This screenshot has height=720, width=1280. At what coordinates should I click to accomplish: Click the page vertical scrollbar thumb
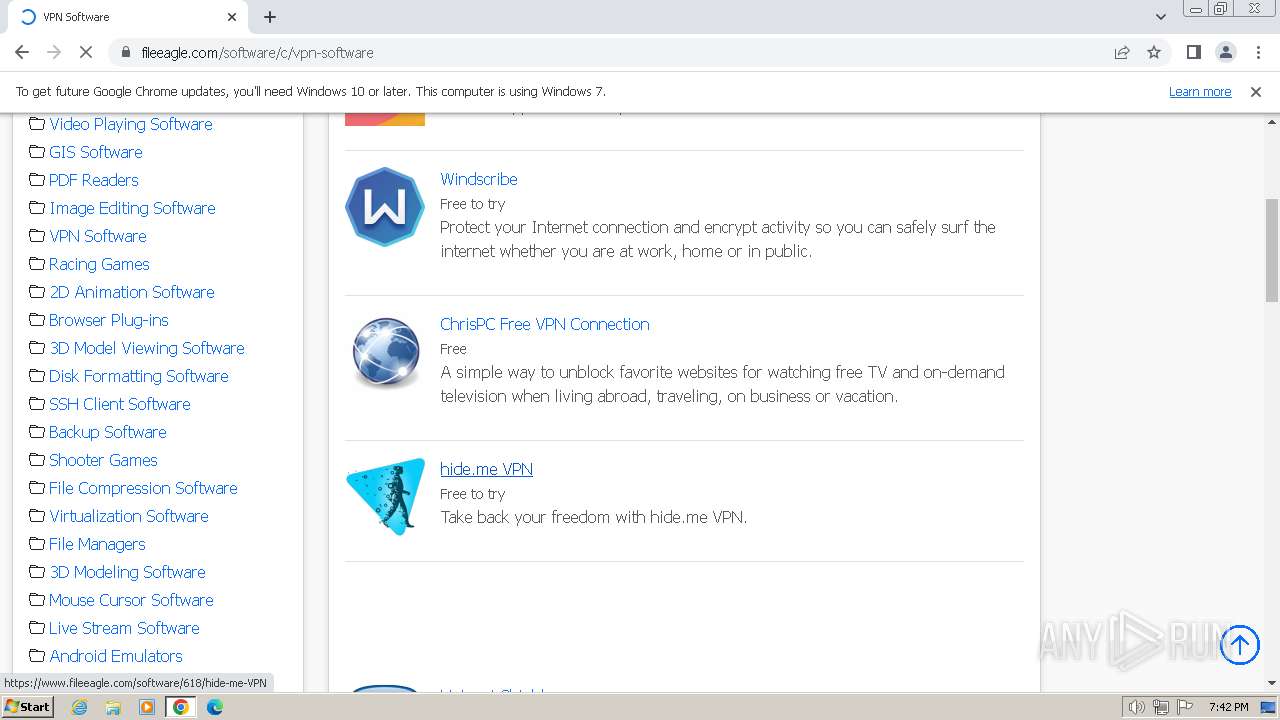pos(1272,250)
